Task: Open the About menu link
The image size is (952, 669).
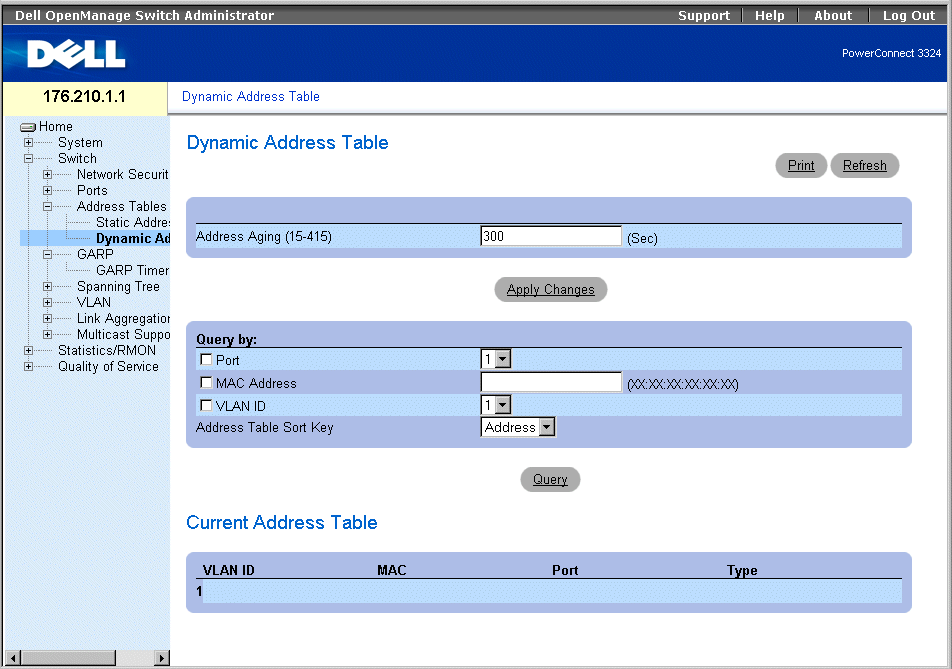Action: tap(833, 16)
